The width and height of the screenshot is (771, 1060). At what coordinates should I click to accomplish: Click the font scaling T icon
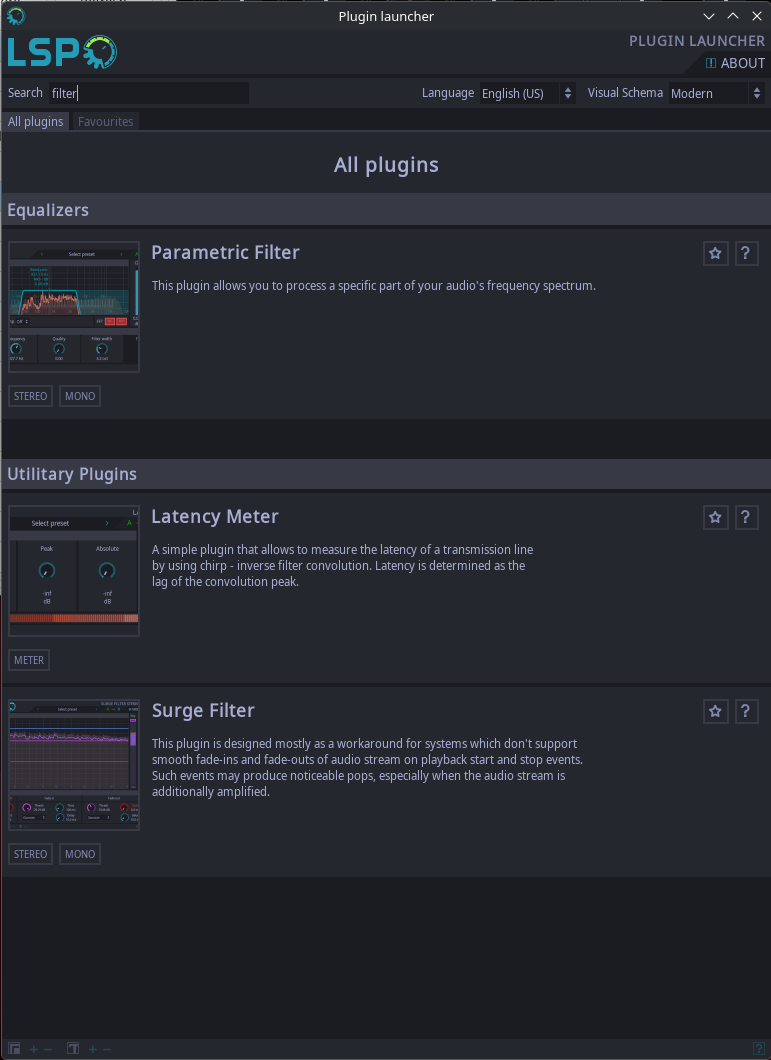(x=73, y=1049)
